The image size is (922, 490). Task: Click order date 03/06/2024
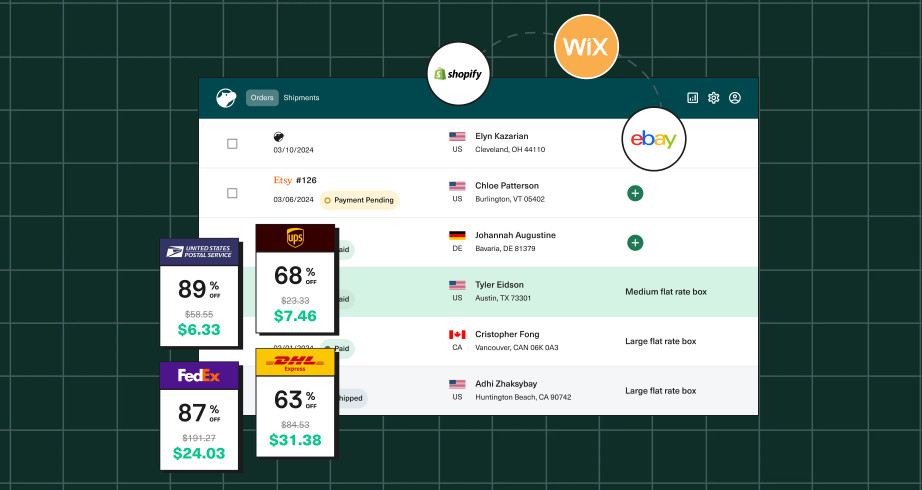[x=293, y=199]
